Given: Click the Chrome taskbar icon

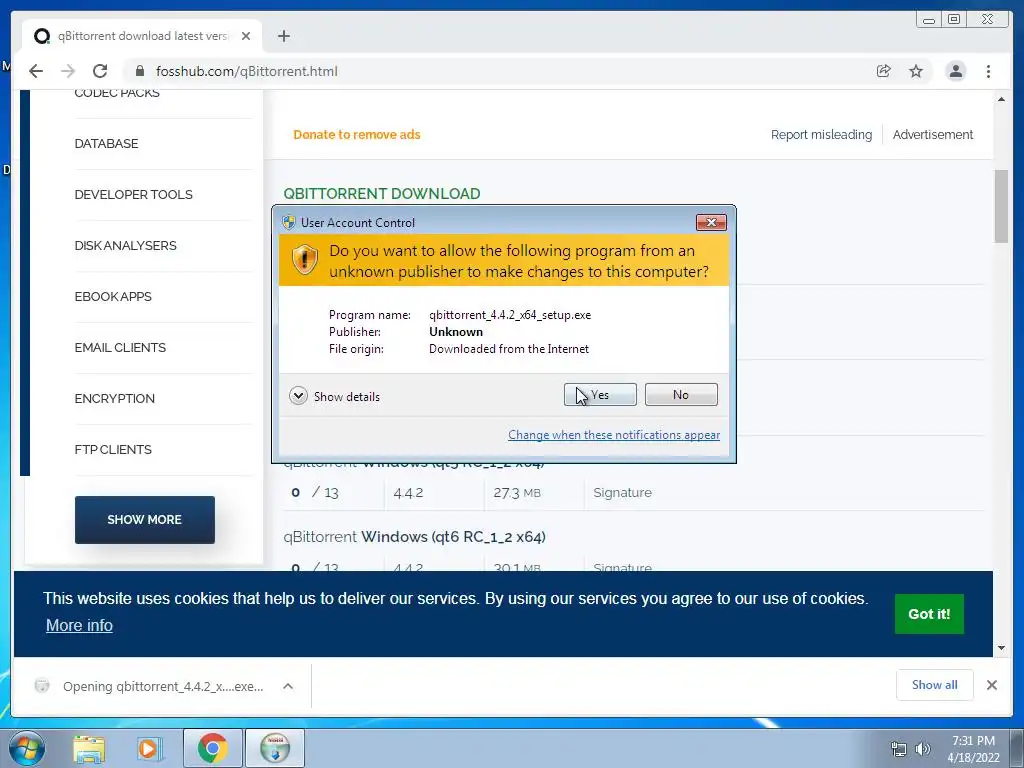Looking at the screenshot, I should [x=212, y=748].
